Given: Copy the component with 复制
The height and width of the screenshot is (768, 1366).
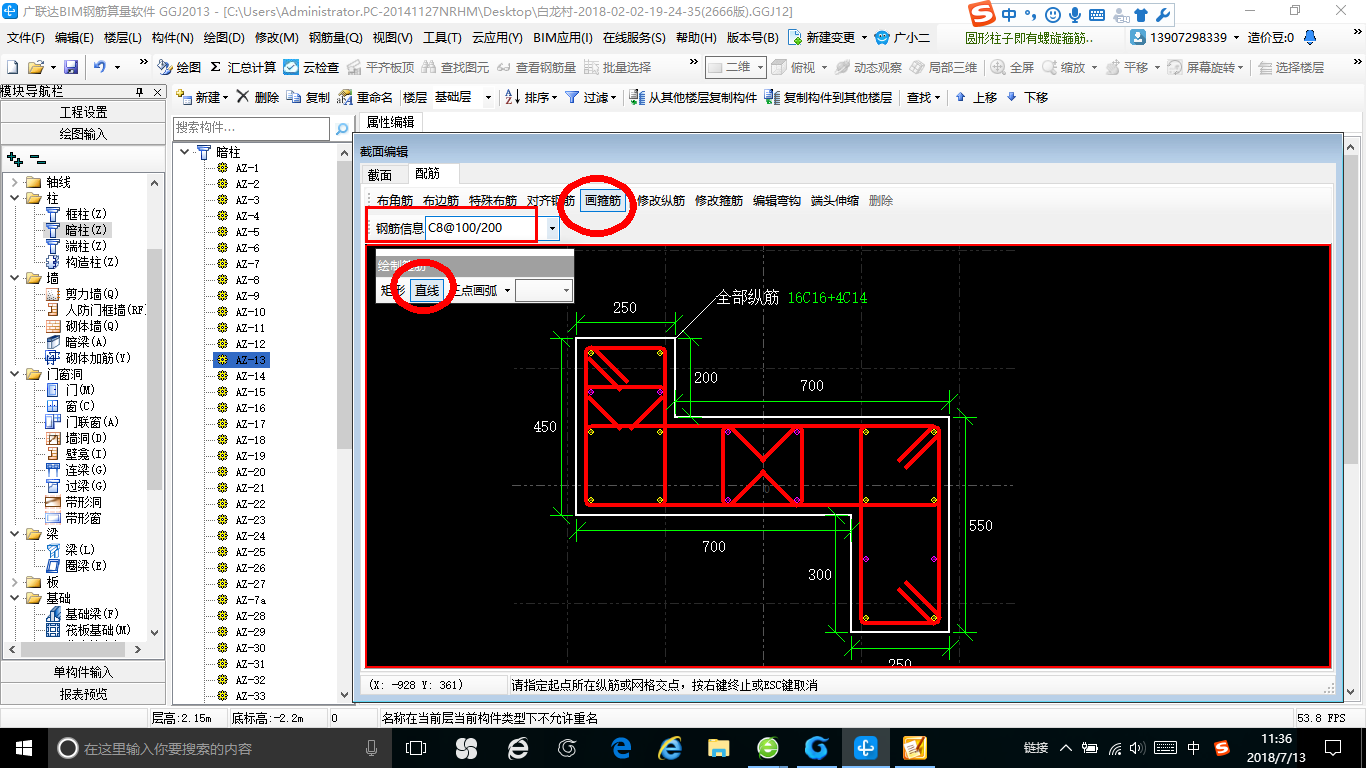Looking at the screenshot, I should coord(308,97).
